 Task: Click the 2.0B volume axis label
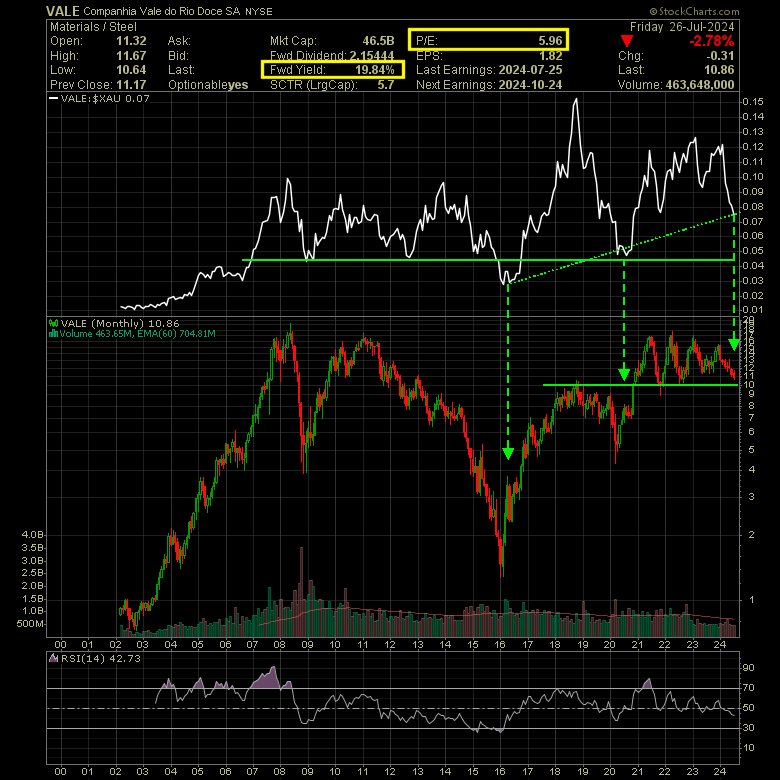coord(32,586)
